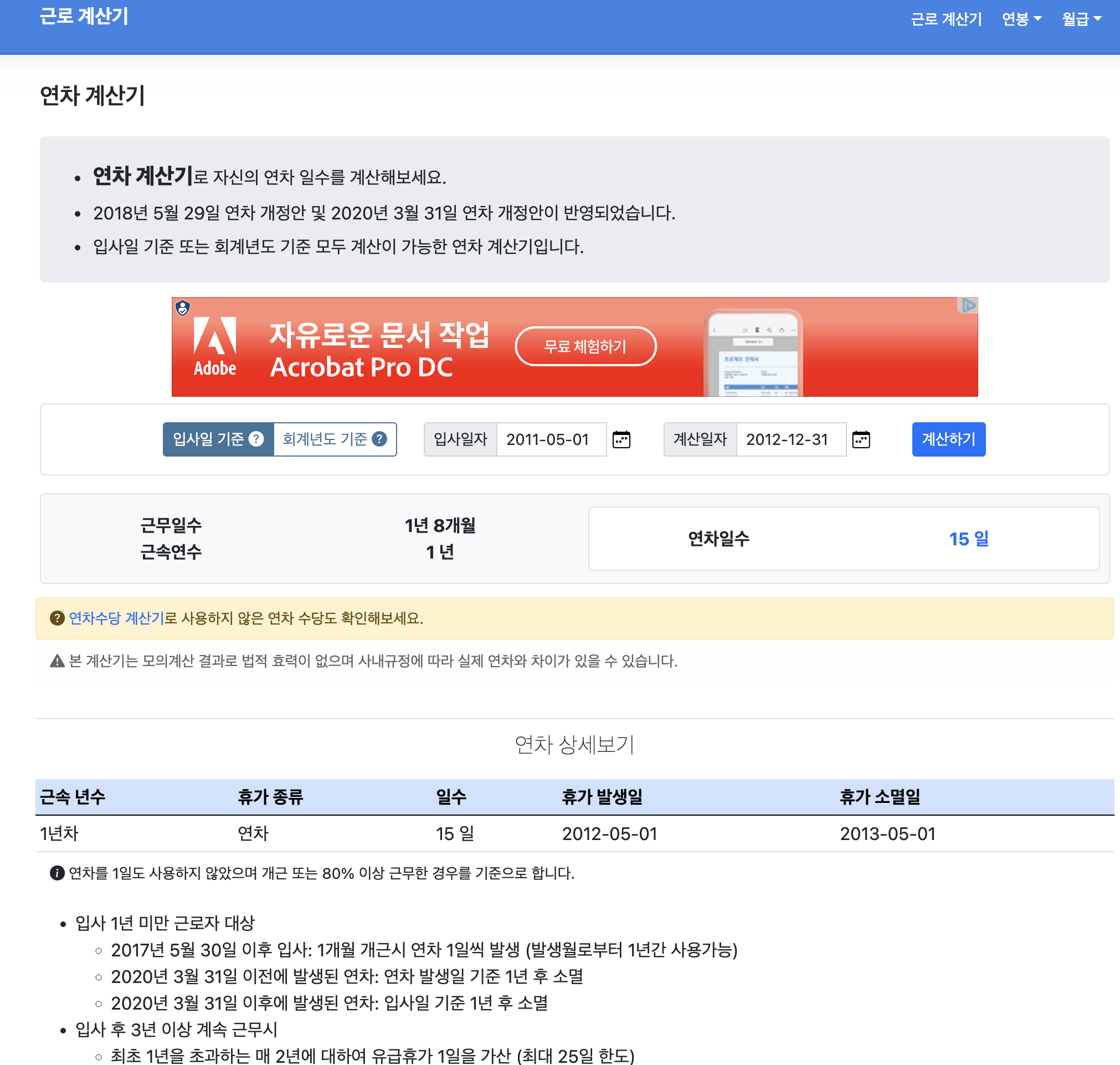Open the 연차수당 계산기 link
The image size is (1120, 1065).
tap(116, 618)
